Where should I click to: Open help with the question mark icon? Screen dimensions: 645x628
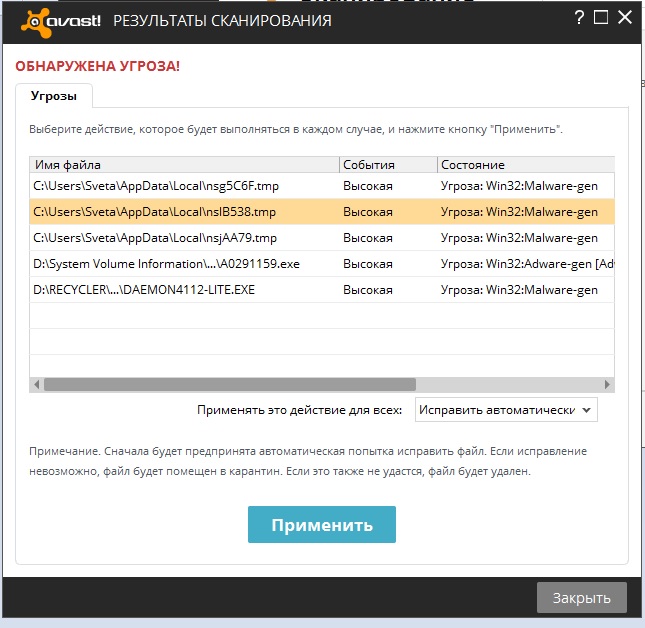579,18
